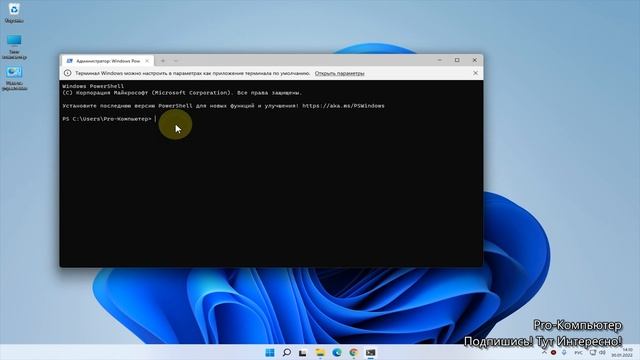Image resolution: width=640 pixels, height=360 pixels.
Task: Click the red recording tray icon
Action: coord(553,352)
